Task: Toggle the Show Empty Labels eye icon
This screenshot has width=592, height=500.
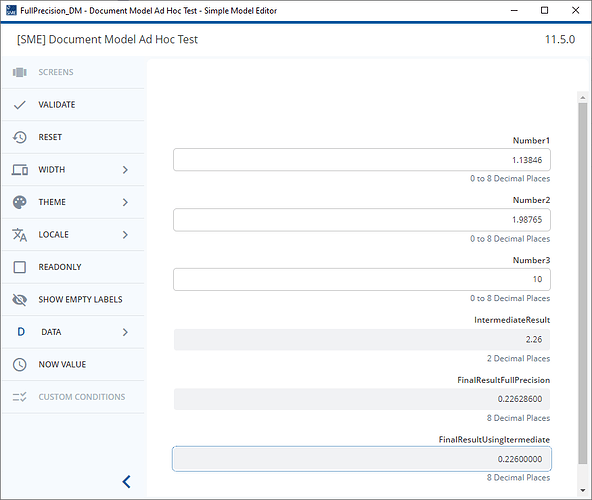Action: coord(20,299)
